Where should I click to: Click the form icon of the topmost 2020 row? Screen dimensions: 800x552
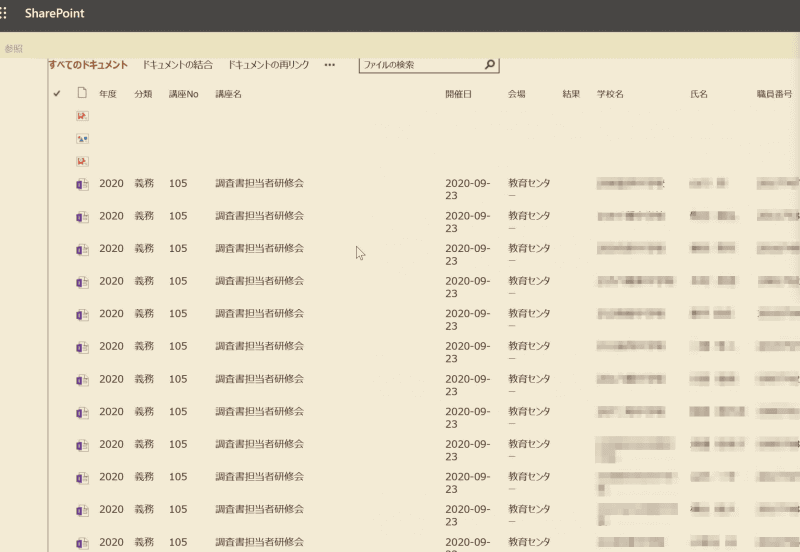pyautogui.click(x=82, y=184)
